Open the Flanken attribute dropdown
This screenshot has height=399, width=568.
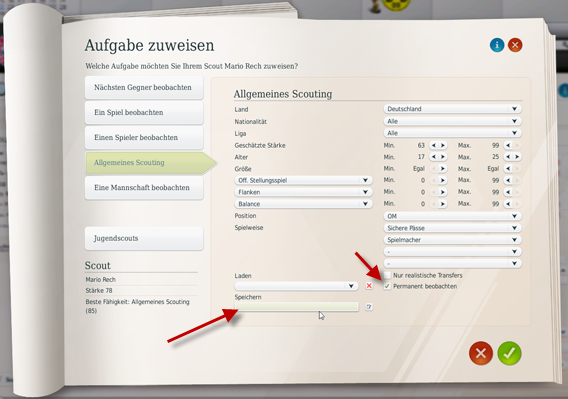[x=304, y=192]
